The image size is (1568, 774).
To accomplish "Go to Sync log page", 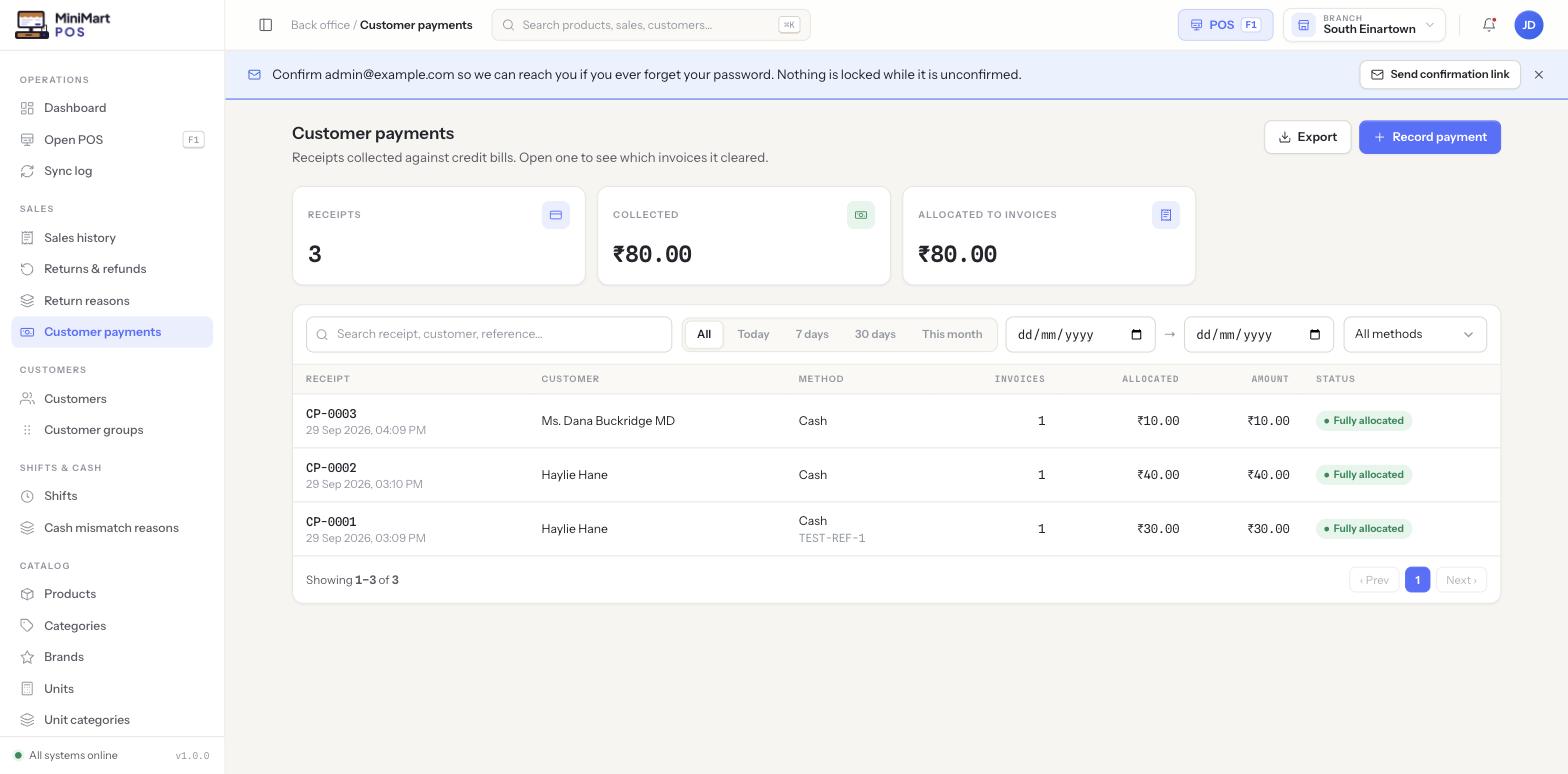I will (112, 171).
